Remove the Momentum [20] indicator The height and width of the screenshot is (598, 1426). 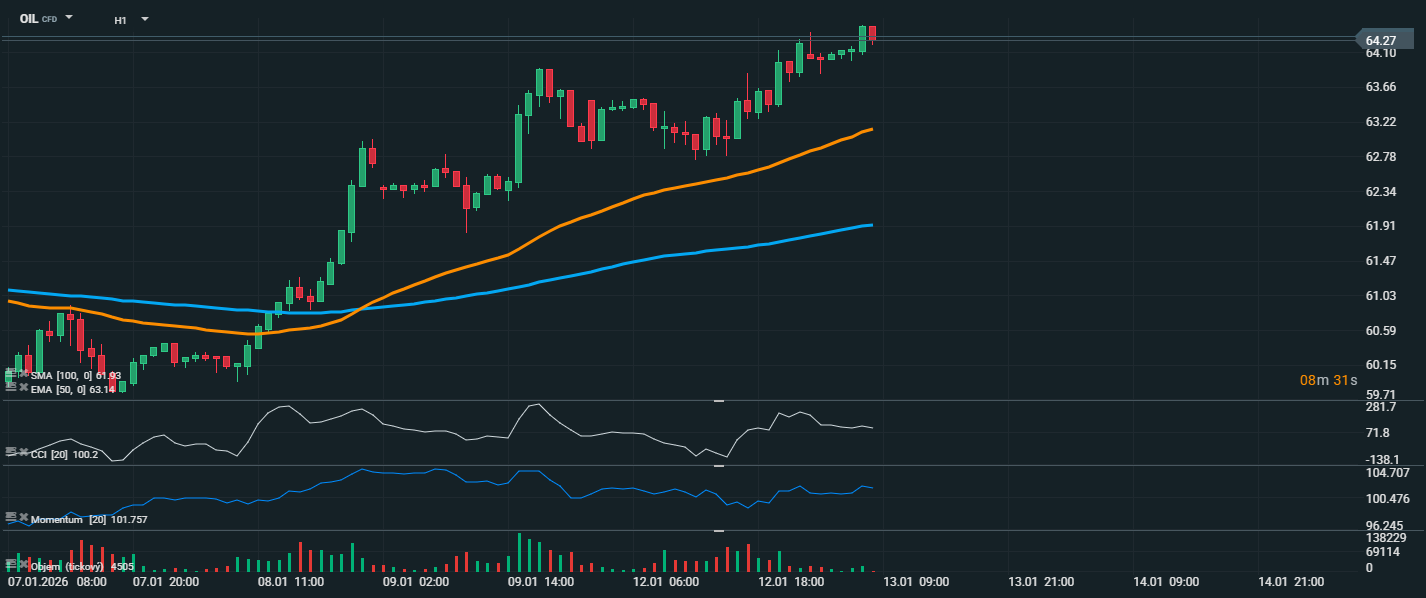[23, 518]
